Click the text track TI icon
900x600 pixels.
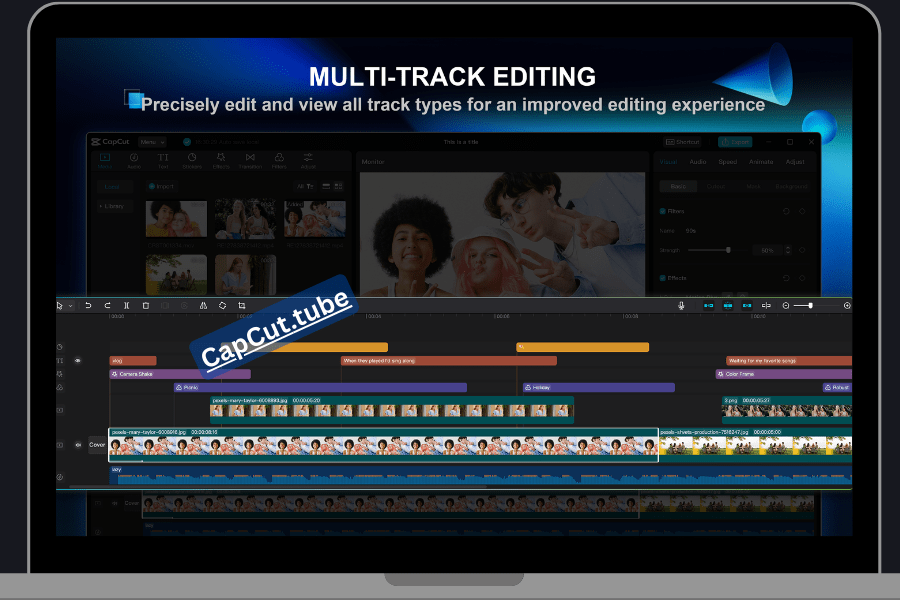click(x=60, y=361)
